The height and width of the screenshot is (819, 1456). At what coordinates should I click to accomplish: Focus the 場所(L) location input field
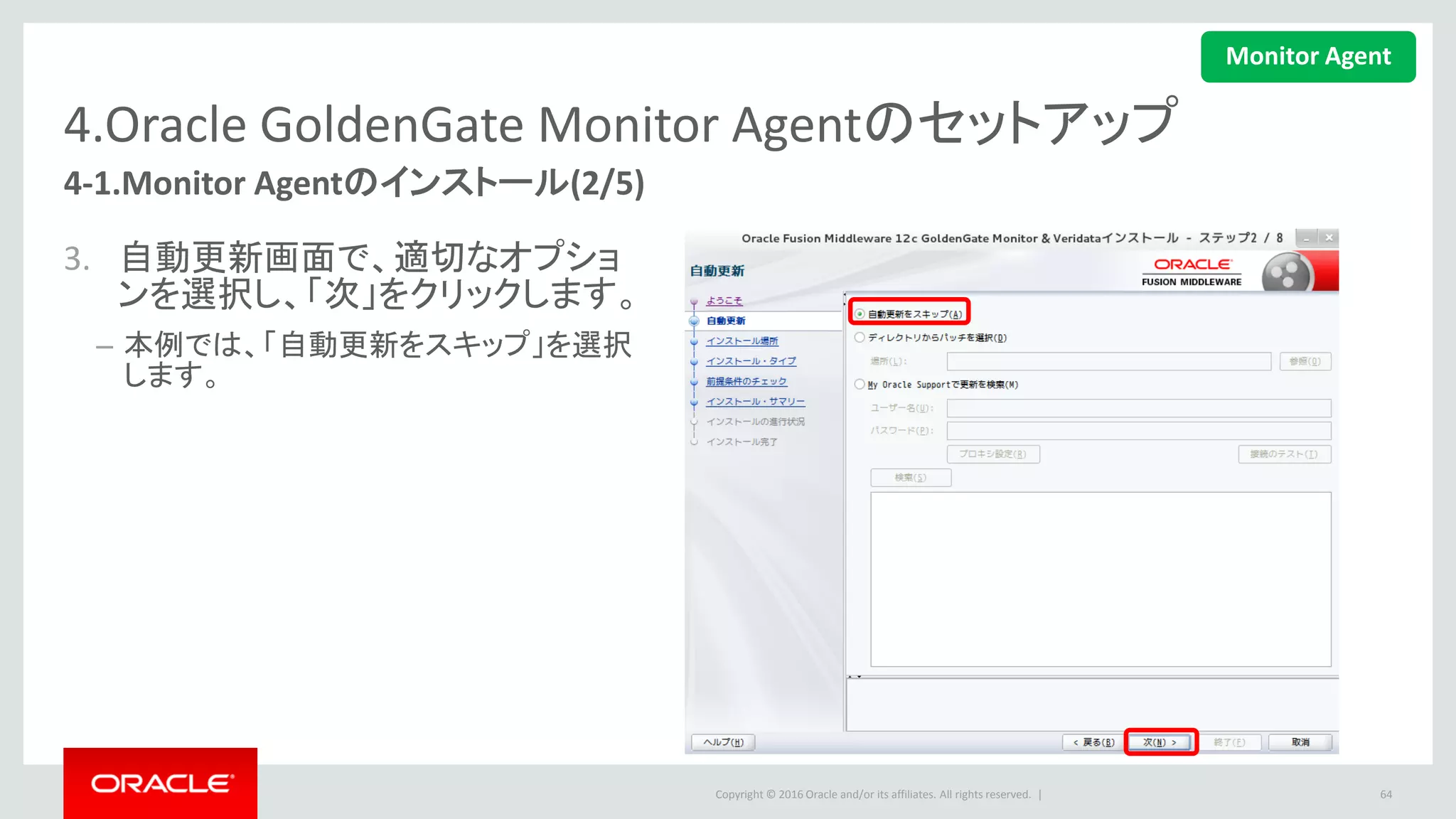[1108, 361]
